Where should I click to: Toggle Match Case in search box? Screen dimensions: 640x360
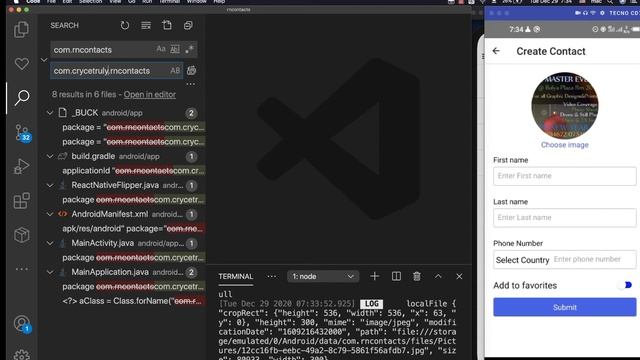[x=161, y=49]
